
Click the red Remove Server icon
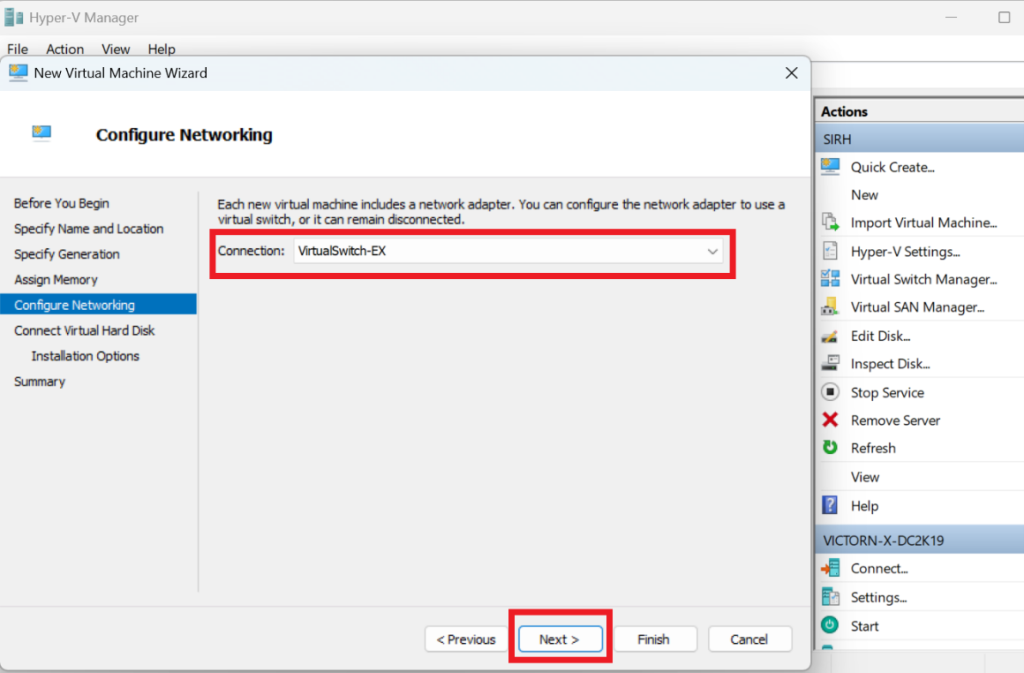830,420
